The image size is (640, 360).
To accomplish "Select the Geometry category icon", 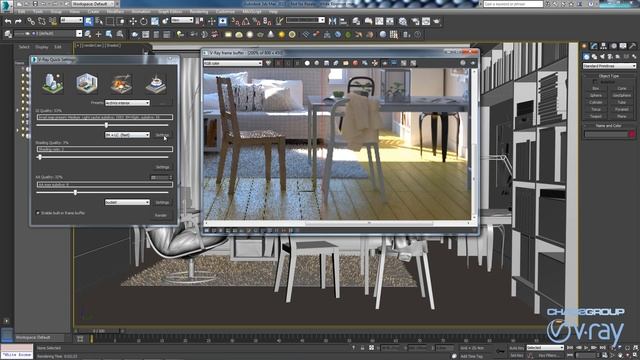I will click(x=587, y=56).
